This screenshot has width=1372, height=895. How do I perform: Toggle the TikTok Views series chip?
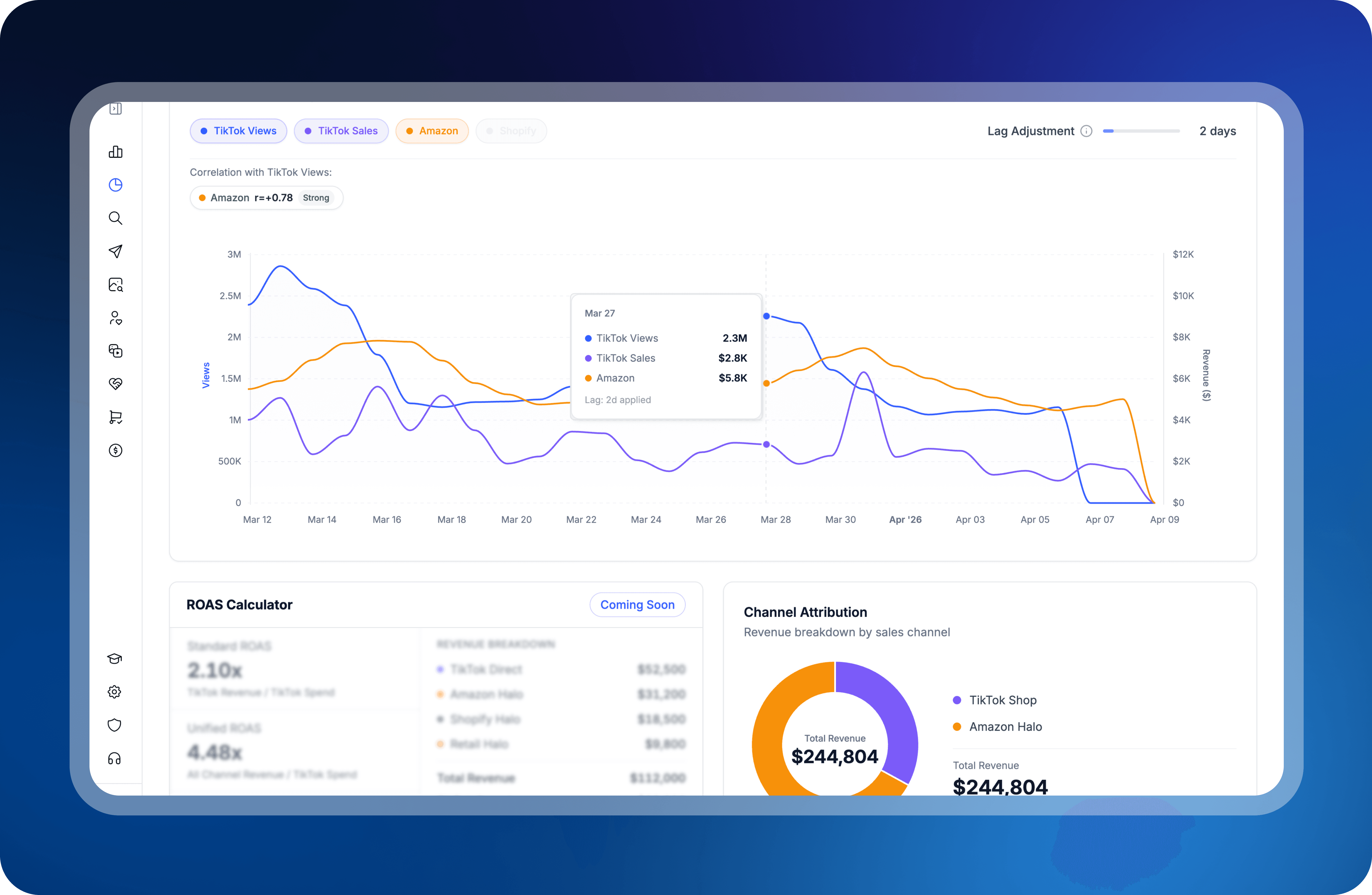pyautogui.click(x=239, y=131)
